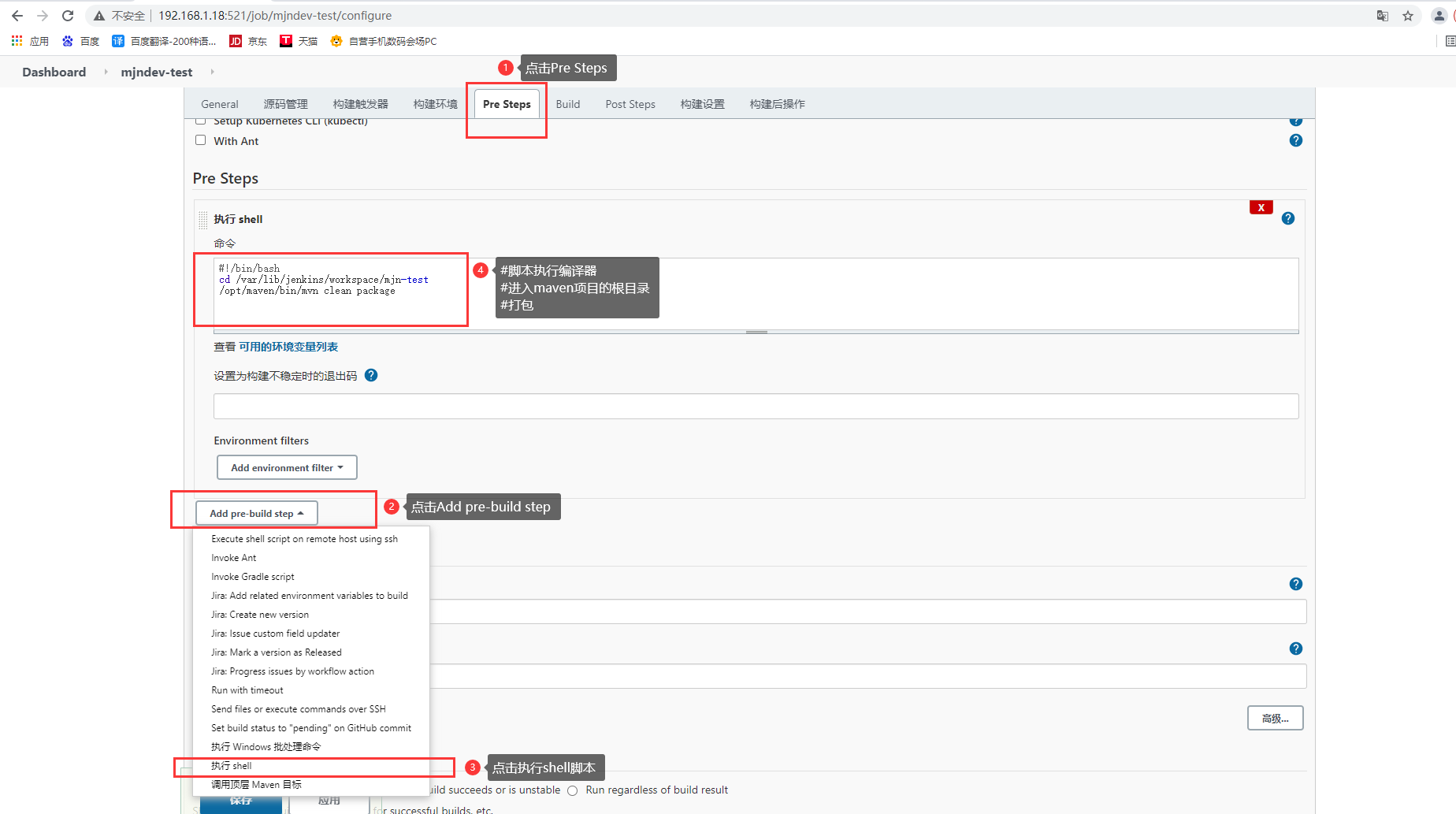Screen dimensions: 1456x814
Task: Open the 自营手机数码会场PC bookmark
Action: 384,41
